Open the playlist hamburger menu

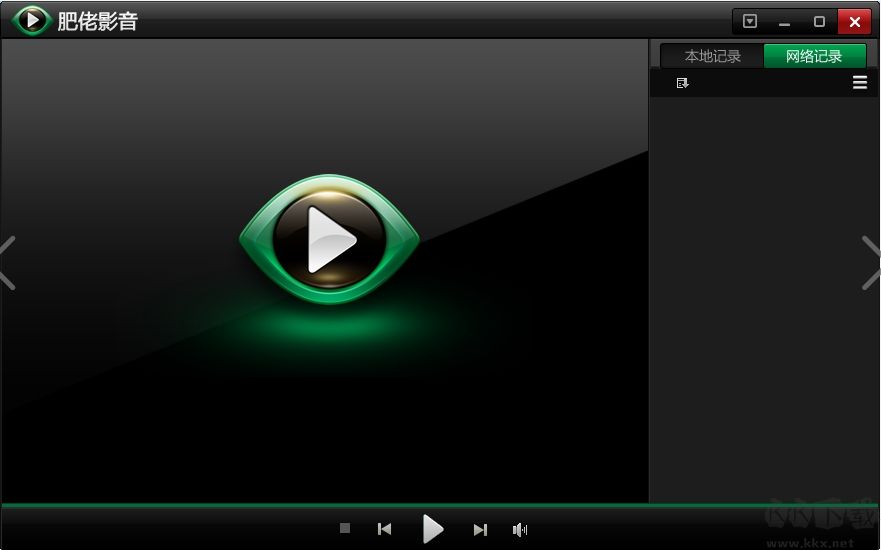pos(860,83)
